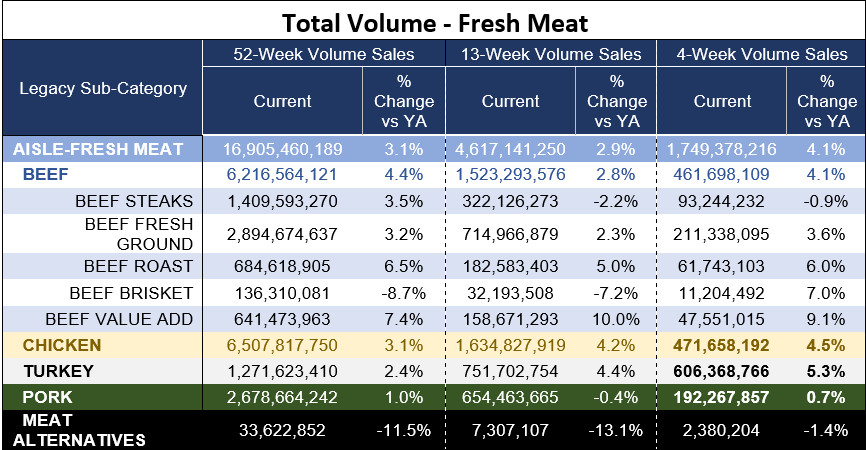The width and height of the screenshot is (866, 450).
Task: Select the 13-Week Volume Sales header
Action: [551, 54]
